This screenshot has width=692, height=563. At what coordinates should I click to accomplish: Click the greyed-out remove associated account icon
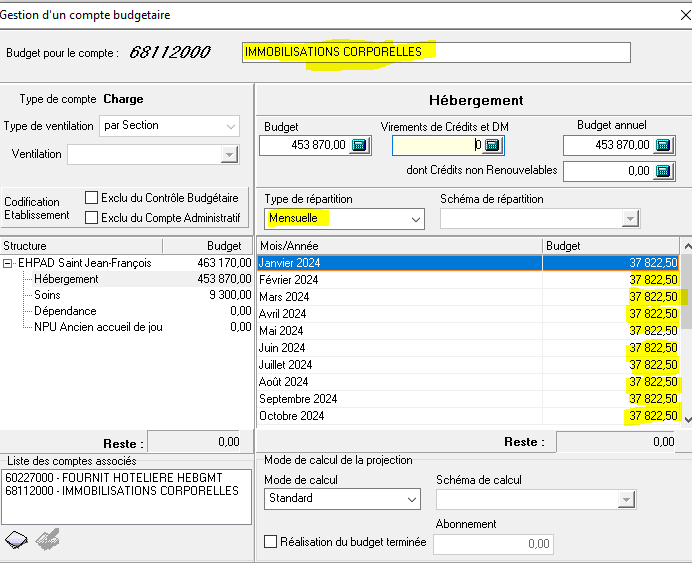[45, 540]
